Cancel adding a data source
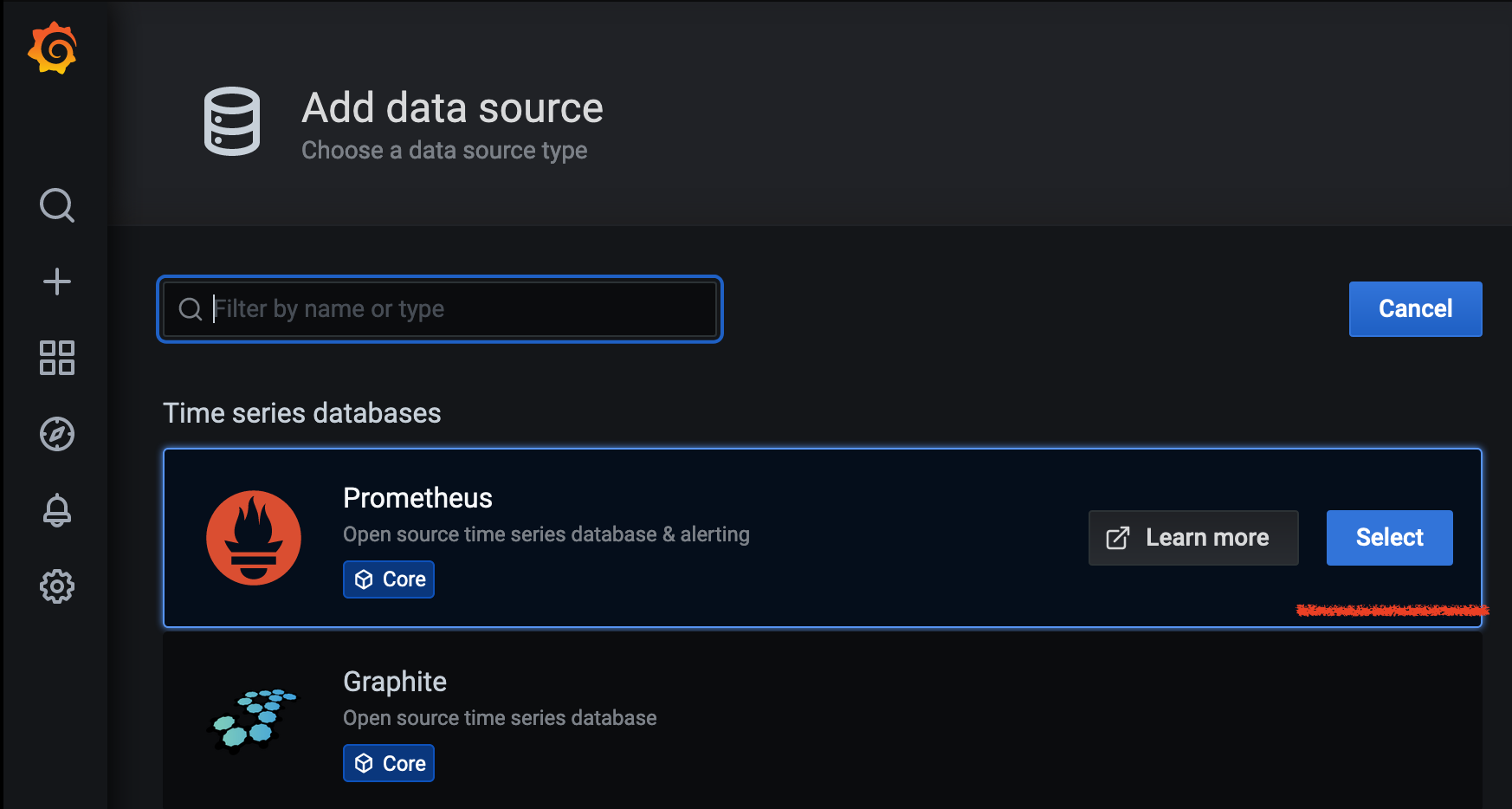The height and width of the screenshot is (809, 1512). click(1416, 309)
